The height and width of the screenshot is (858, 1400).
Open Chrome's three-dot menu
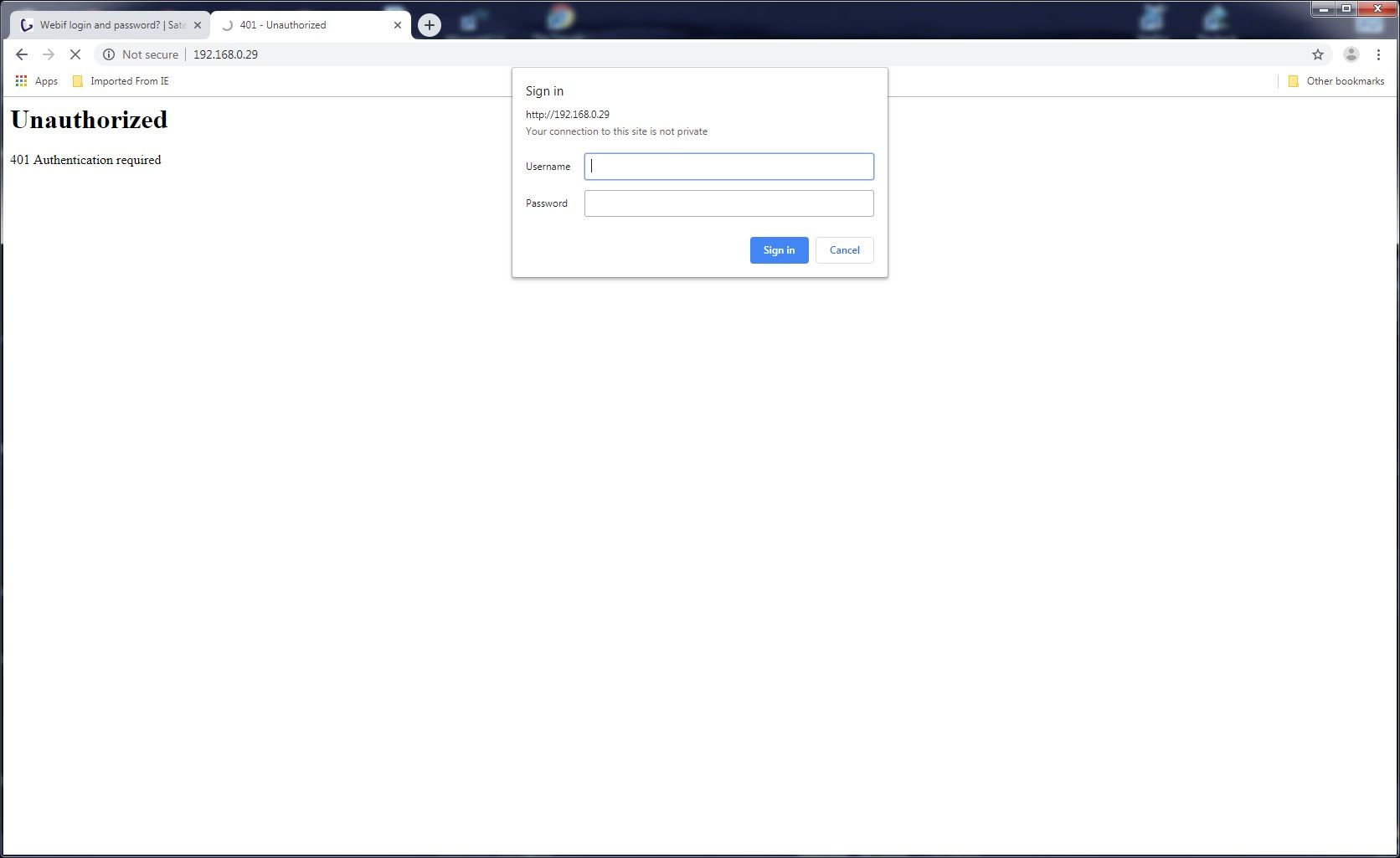point(1378,54)
